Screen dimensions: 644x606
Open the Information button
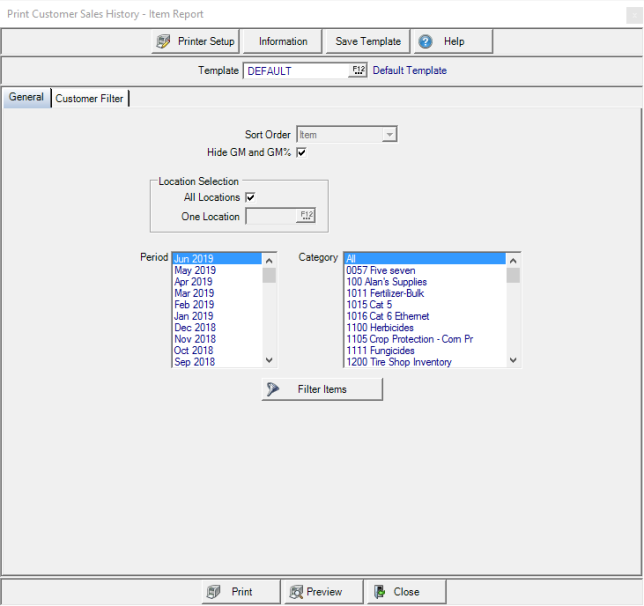283,42
